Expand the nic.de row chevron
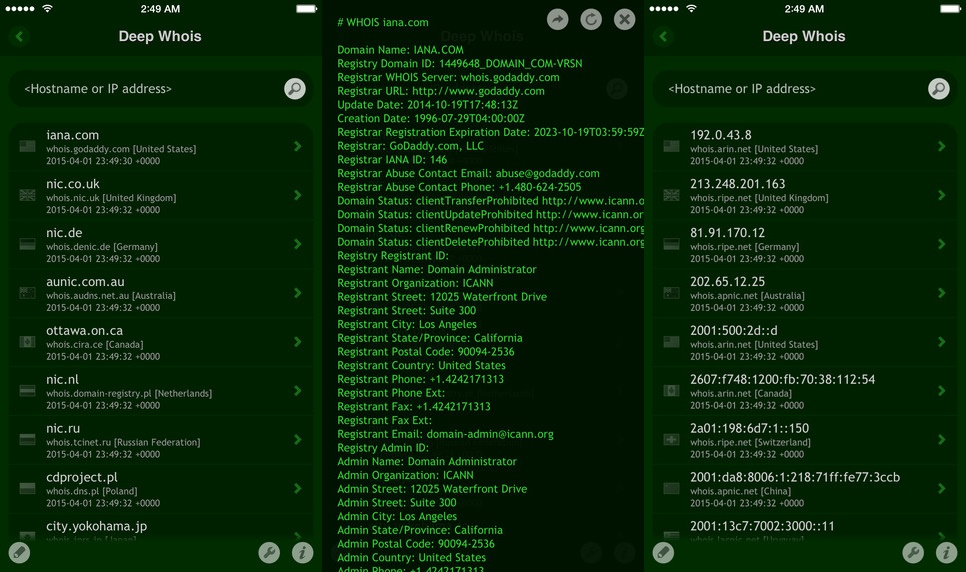 click(x=298, y=244)
